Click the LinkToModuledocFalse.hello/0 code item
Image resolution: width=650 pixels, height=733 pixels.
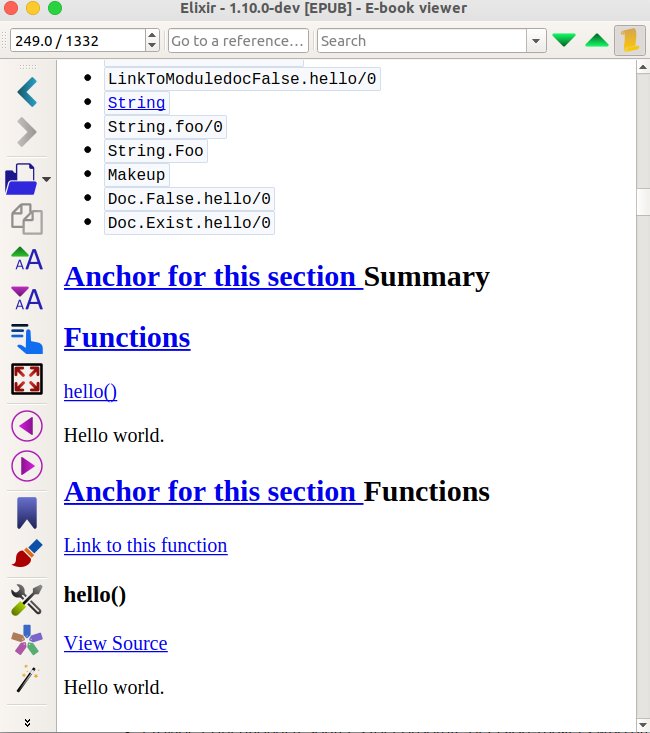coord(242,79)
